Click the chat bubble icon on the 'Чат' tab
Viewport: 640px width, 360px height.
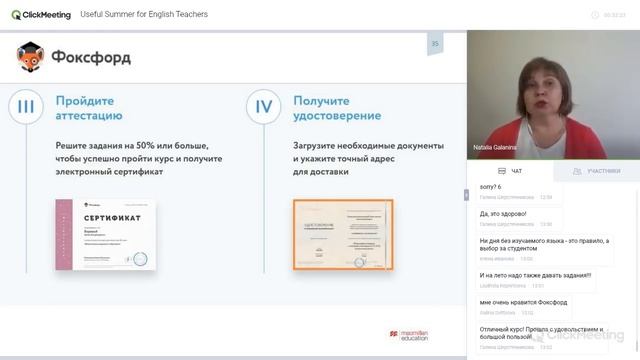pyautogui.click(x=502, y=171)
